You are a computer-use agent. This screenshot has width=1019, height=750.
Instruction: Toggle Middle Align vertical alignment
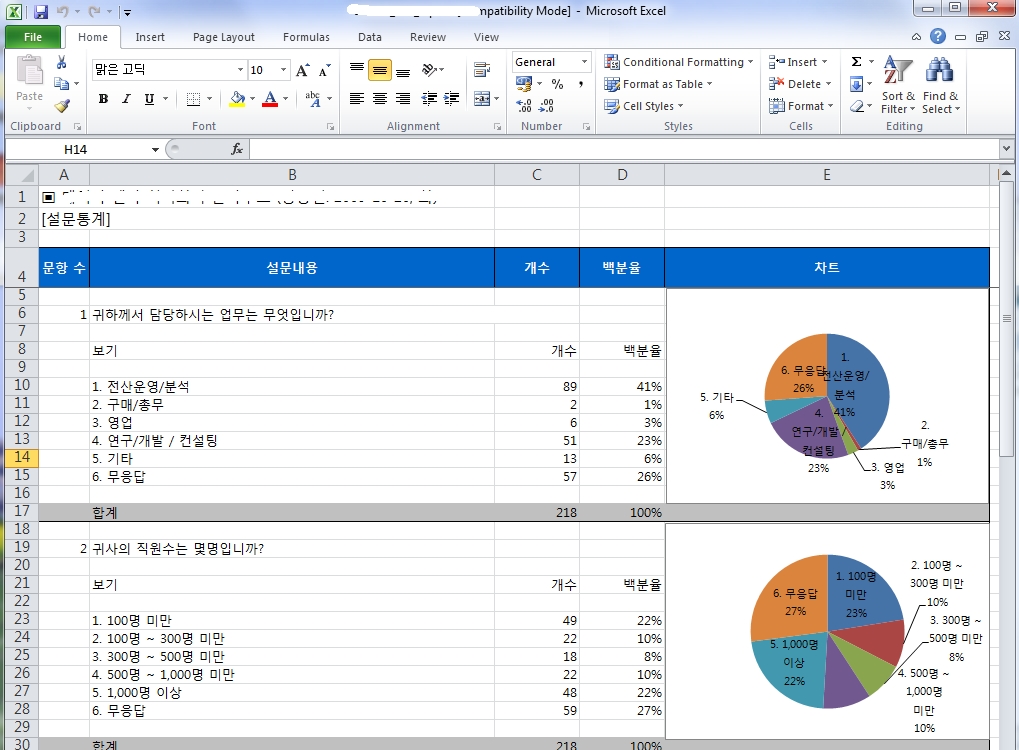380,70
